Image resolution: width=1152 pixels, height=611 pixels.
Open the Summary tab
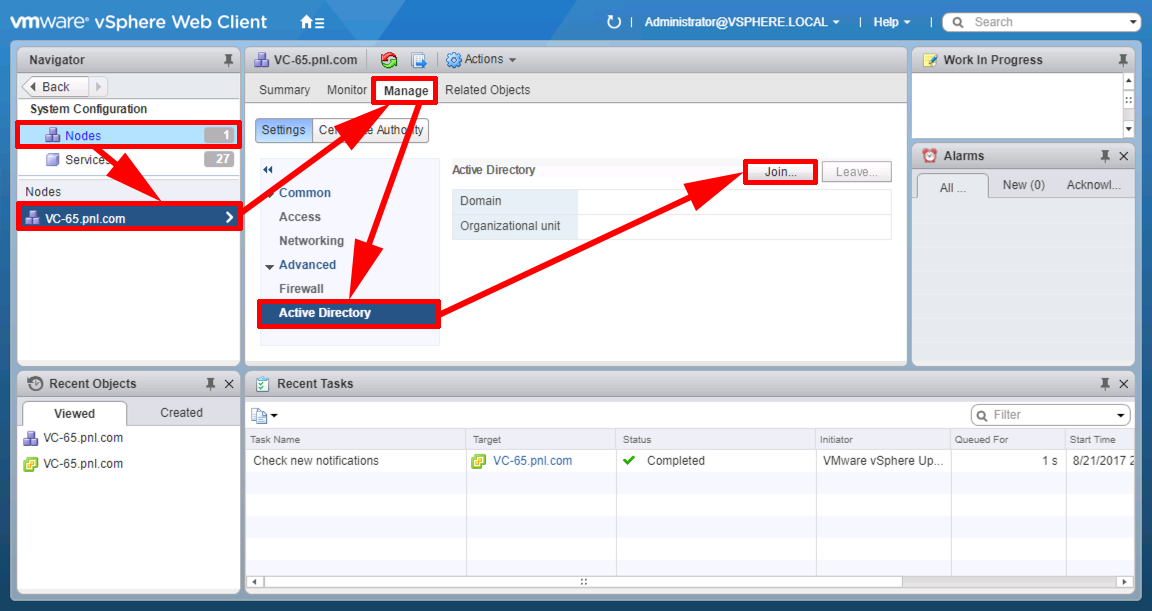pyautogui.click(x=284, y=90)
